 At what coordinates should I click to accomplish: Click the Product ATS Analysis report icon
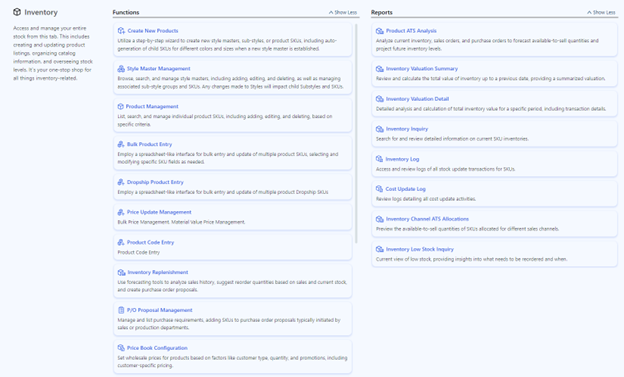click(380, 31)
